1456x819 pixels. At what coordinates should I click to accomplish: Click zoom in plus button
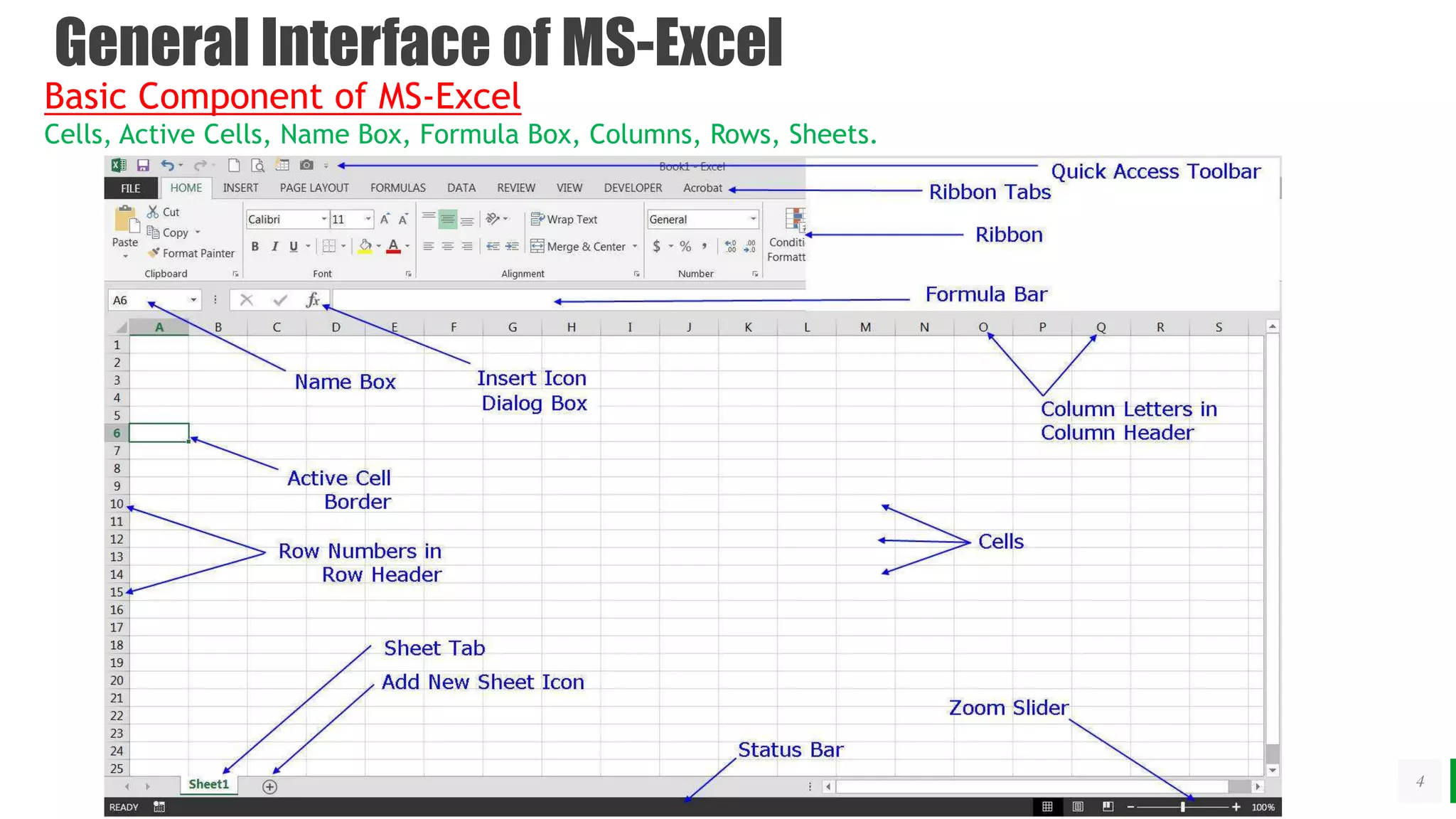click(x=1236, y=807)
